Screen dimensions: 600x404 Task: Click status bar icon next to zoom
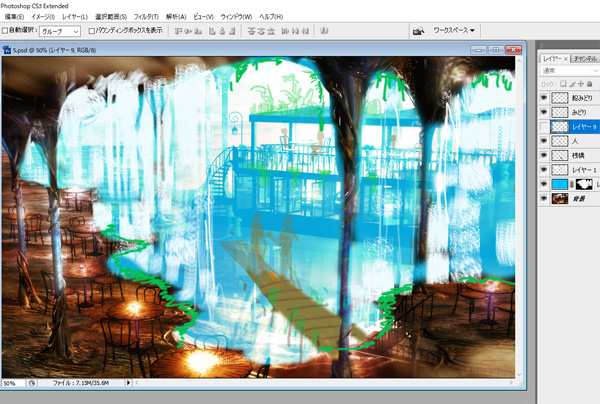click(x=32, y=383)
